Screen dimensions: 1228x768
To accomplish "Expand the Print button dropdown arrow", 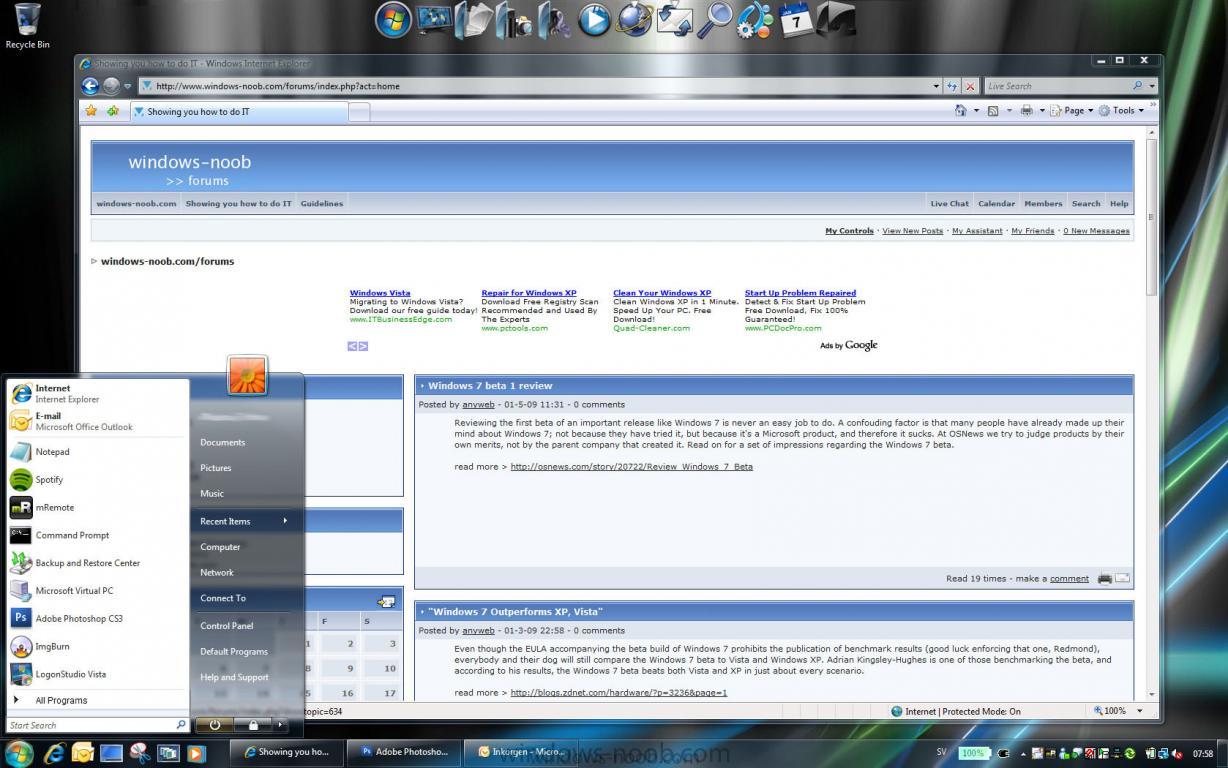I will (x=1041, y=111).
